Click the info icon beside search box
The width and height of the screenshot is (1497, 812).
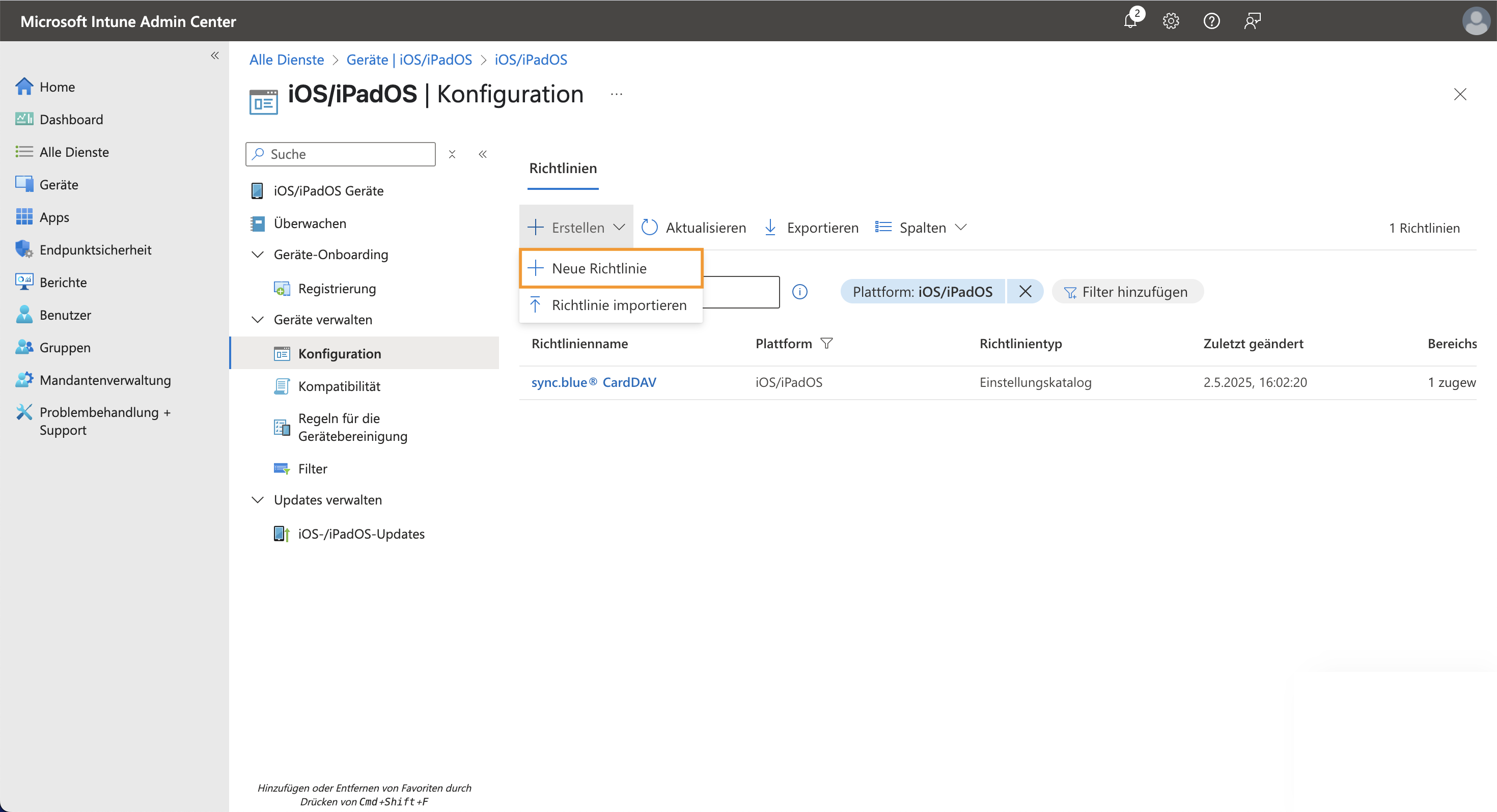pyautogui.click(x=799, y=292)
